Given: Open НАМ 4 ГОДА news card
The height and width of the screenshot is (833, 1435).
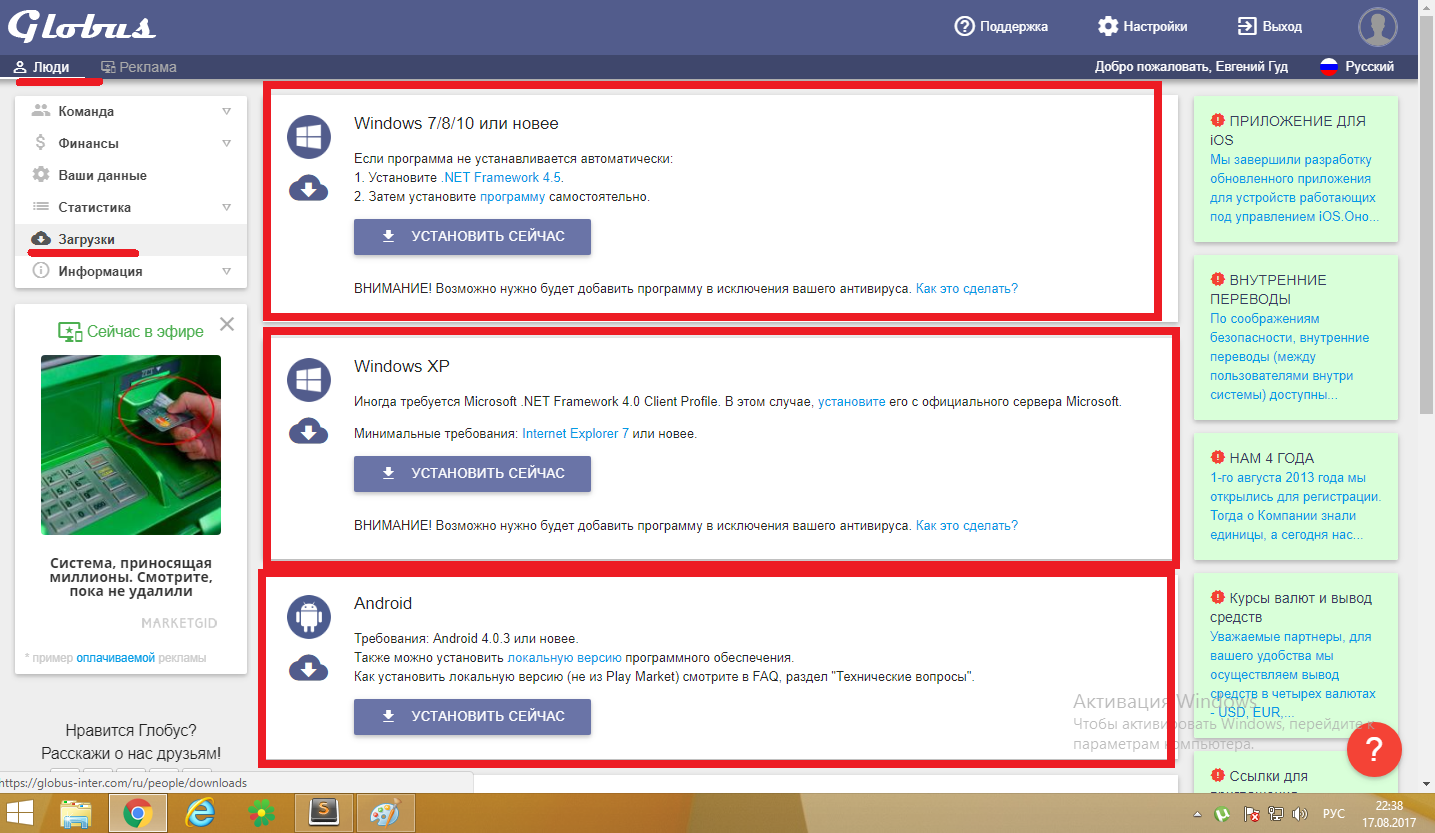Looking at the screenshot, I should point(1295,496).
